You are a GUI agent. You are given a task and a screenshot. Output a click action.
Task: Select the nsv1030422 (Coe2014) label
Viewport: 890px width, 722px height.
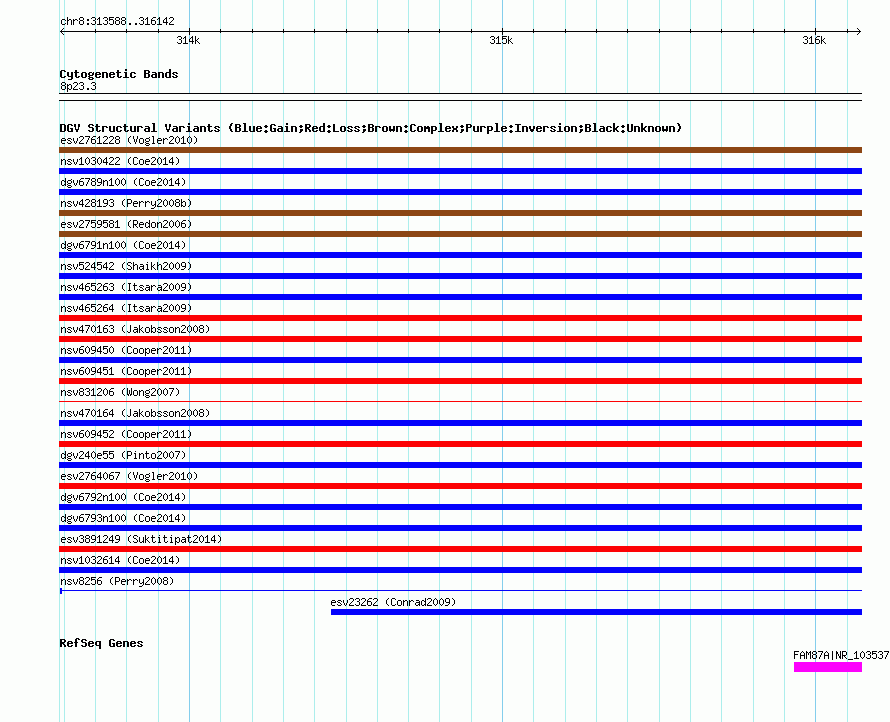point(120,161)
